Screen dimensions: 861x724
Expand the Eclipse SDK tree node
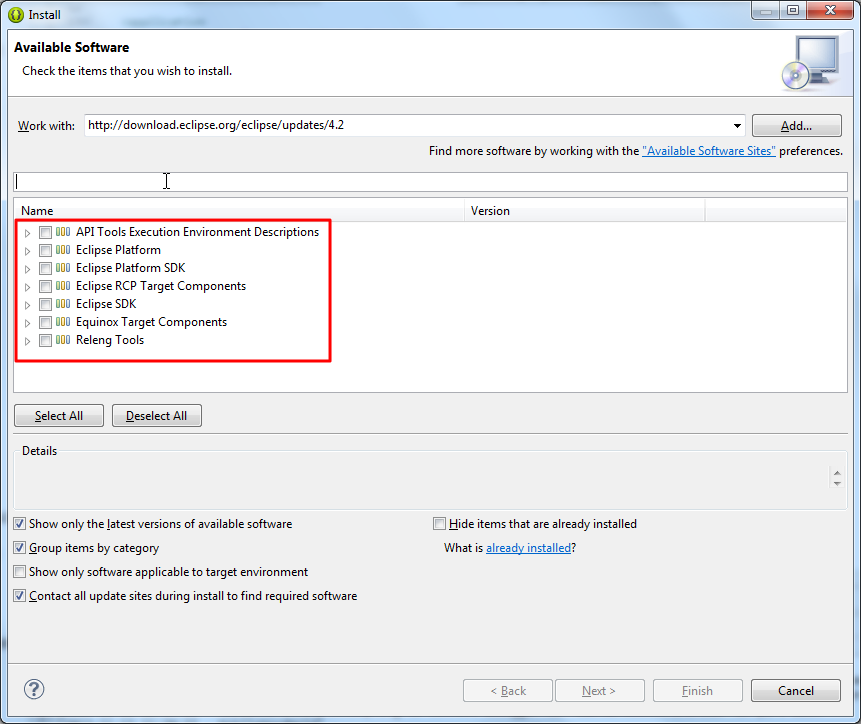coord(27,305)
